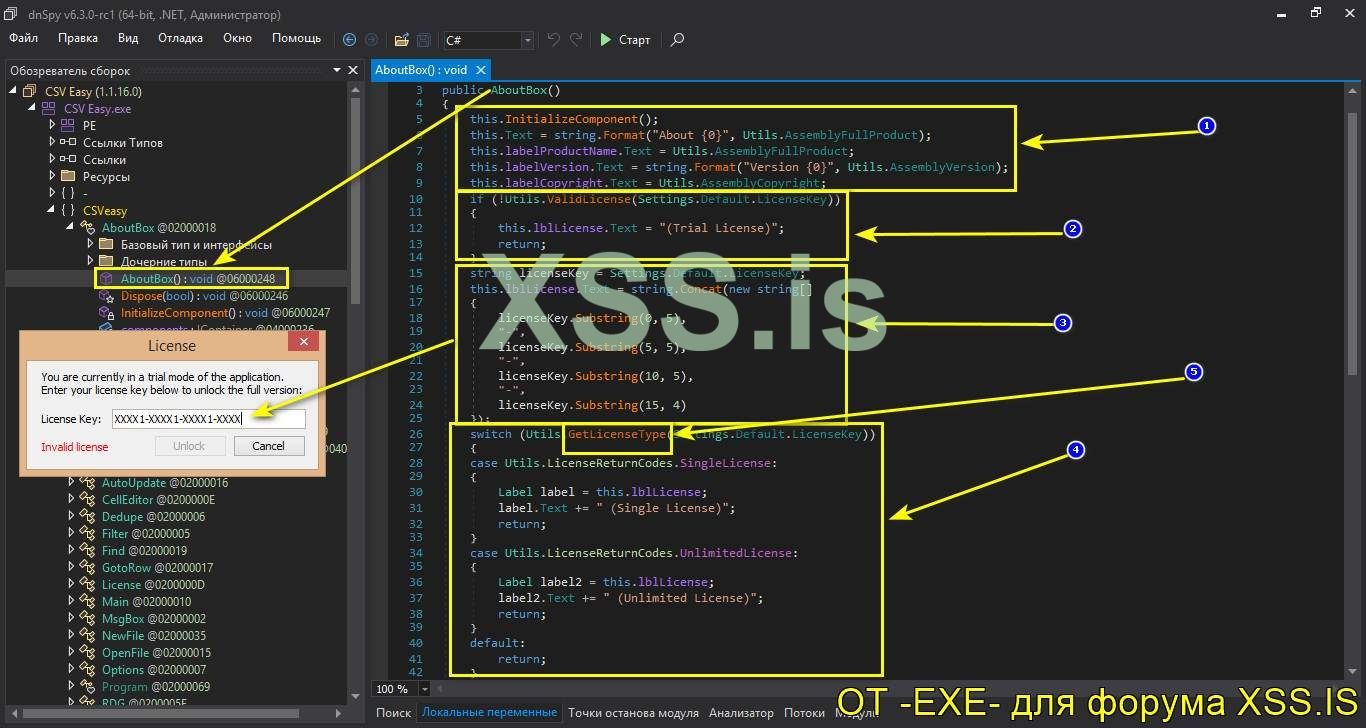Switch to the Поиск bottom tab

point(394,713)
